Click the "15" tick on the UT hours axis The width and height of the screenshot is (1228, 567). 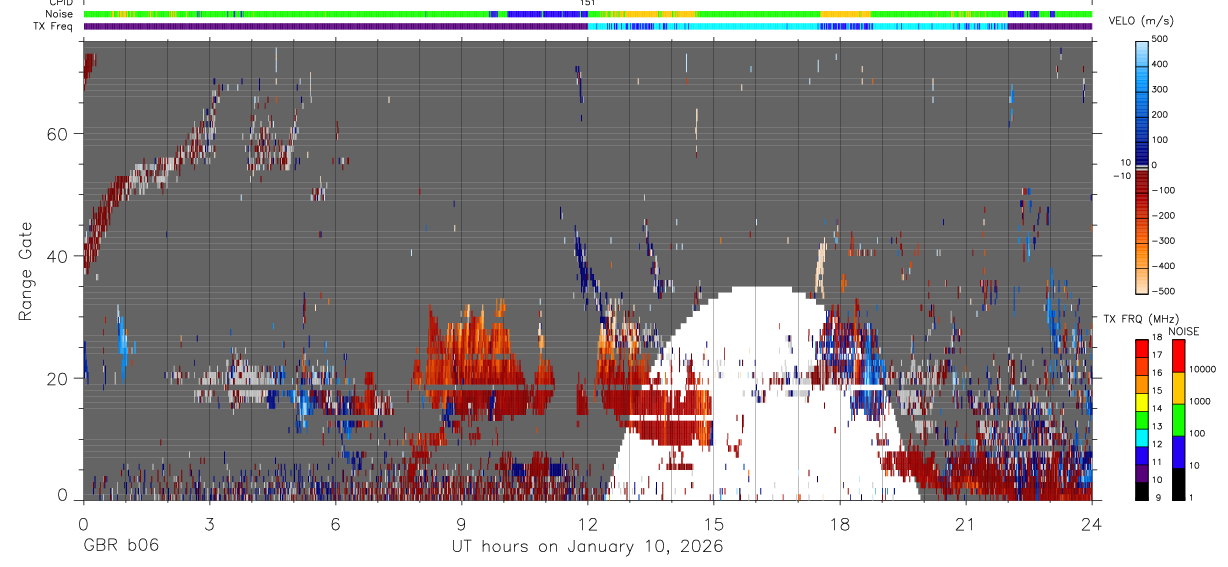coord(713,524)
